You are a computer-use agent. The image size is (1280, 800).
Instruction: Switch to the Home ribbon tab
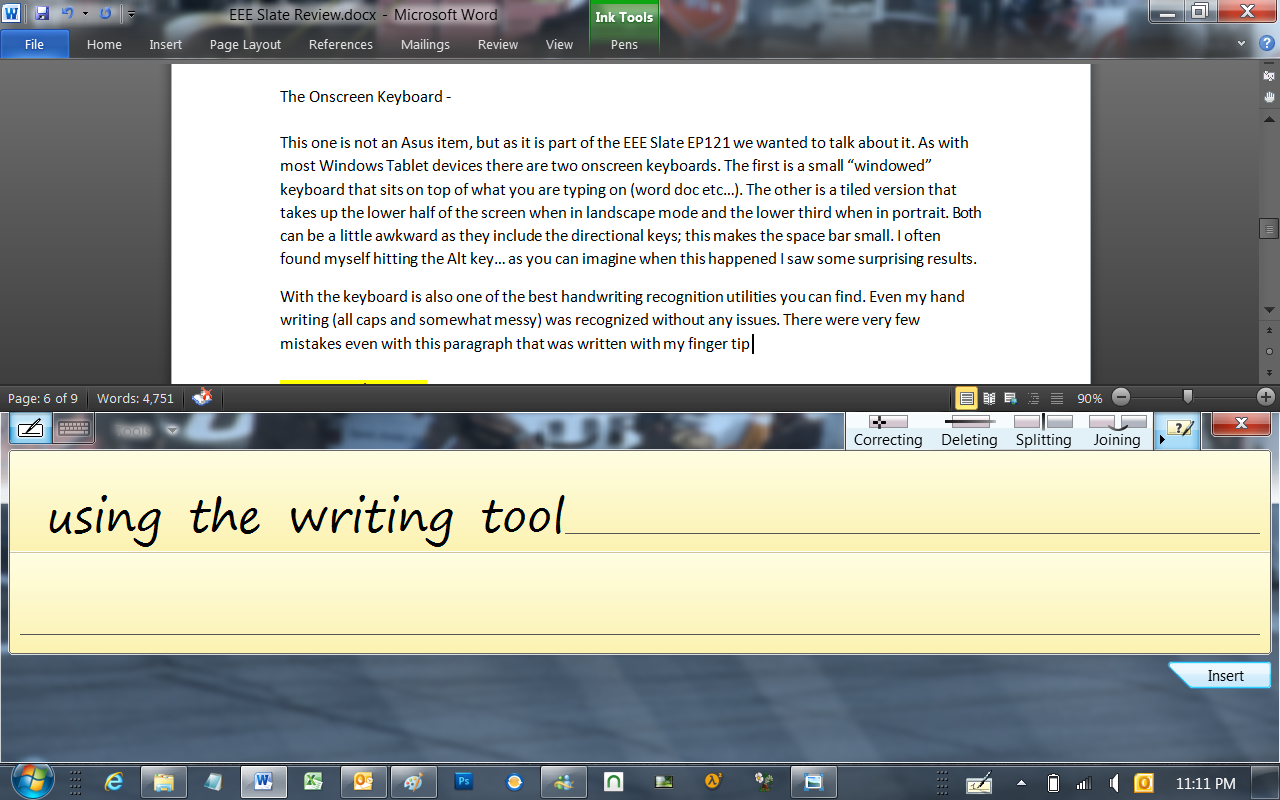click(x=104, y=44)
